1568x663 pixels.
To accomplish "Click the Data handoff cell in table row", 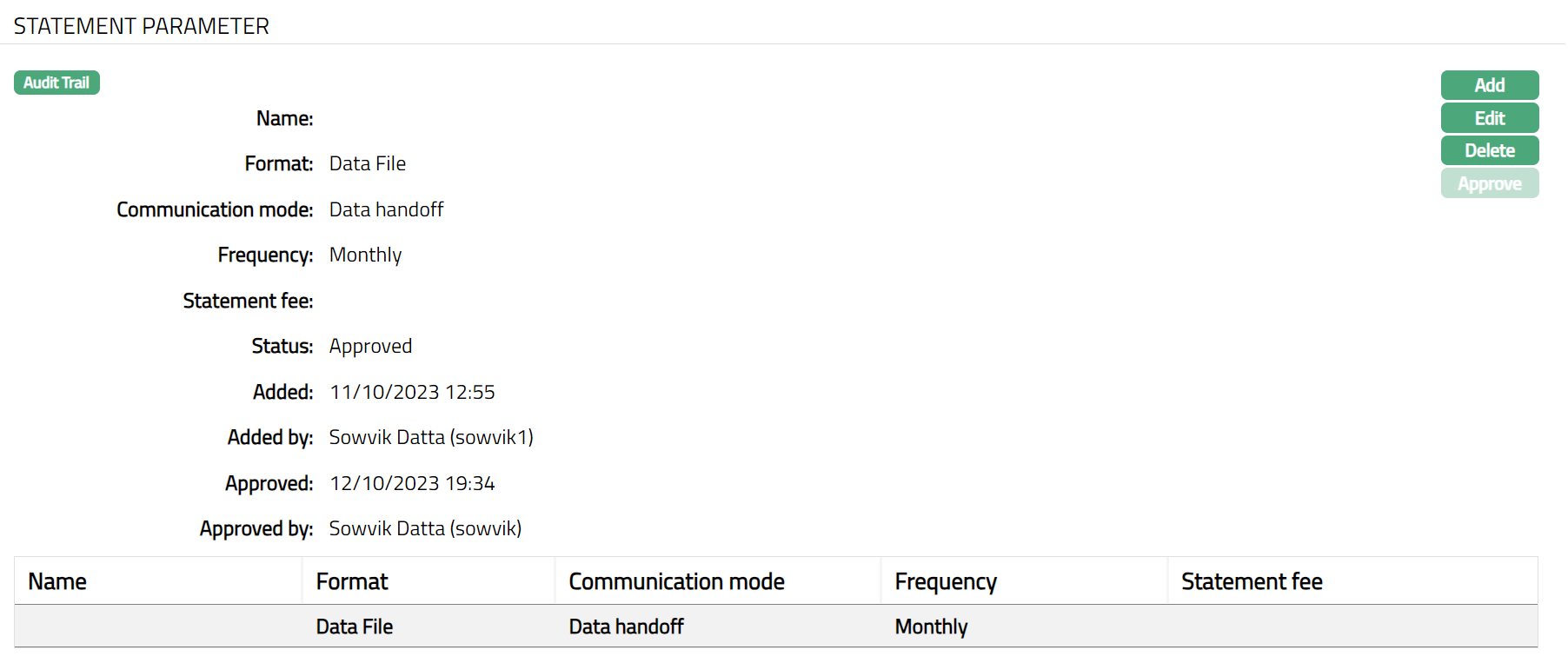I will (x=626, y=627).
